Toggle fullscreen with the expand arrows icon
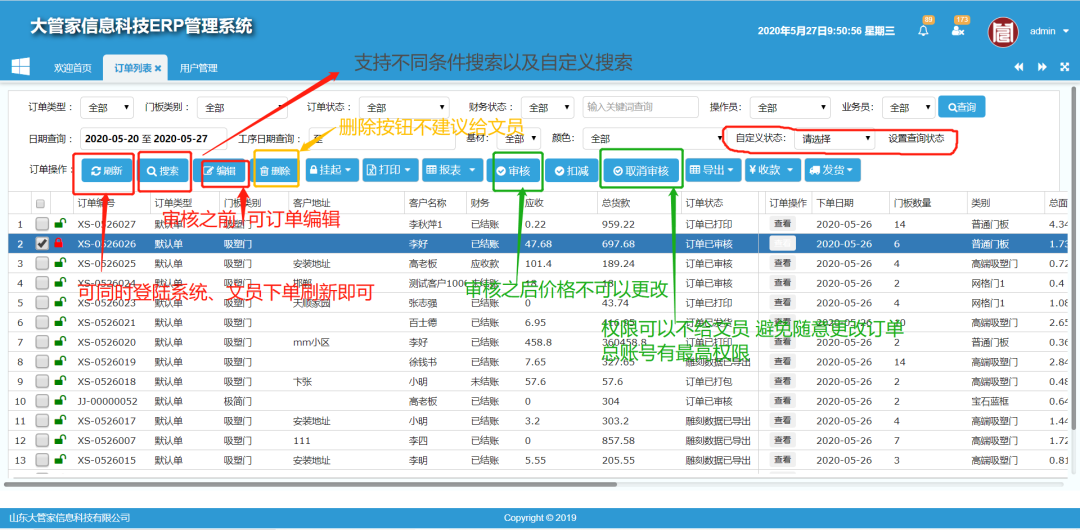 coord(1064,67)
